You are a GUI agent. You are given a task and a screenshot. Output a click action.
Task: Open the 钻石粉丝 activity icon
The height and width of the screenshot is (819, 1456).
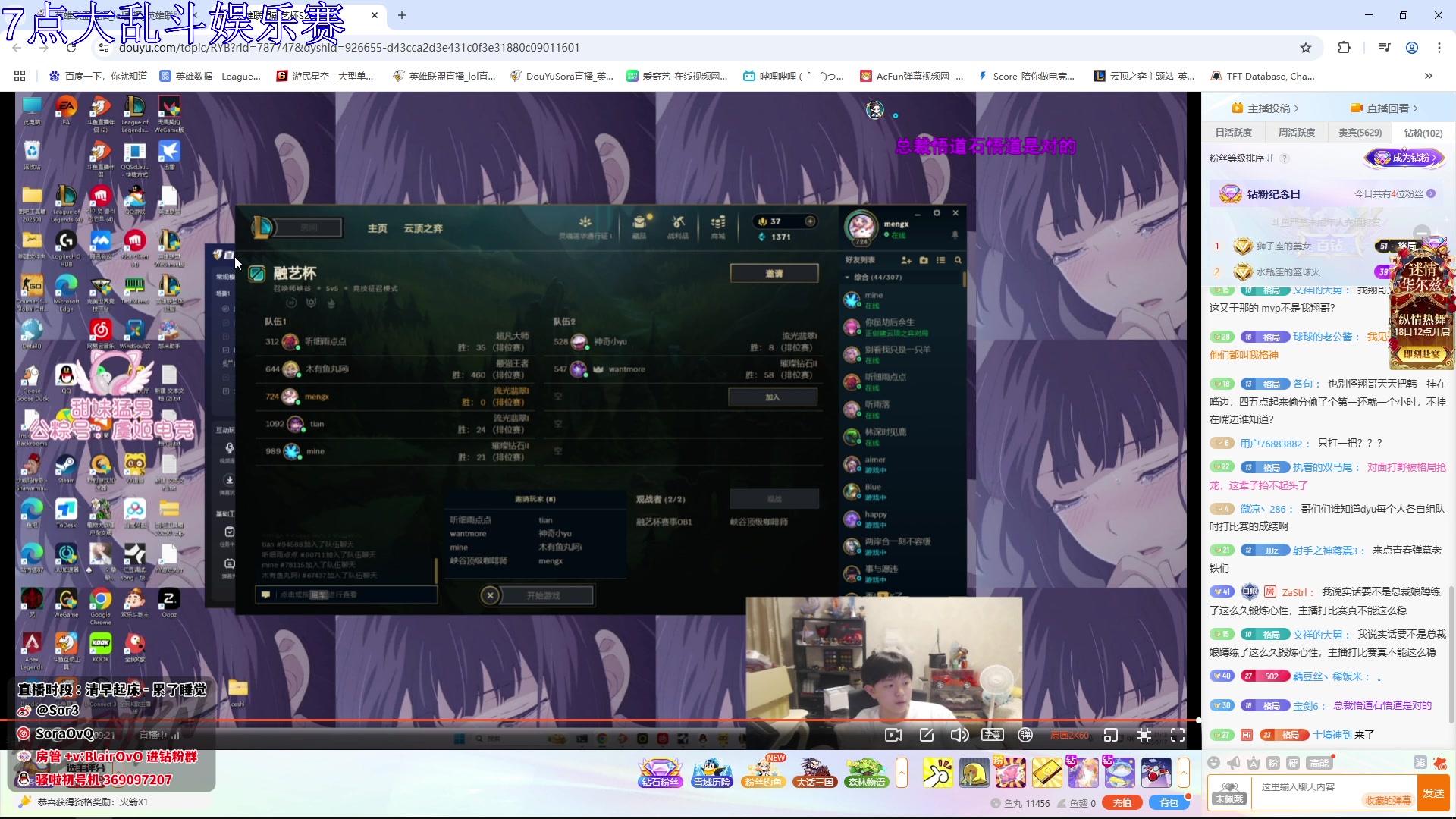pyautogui.click(x=661, y=773)
